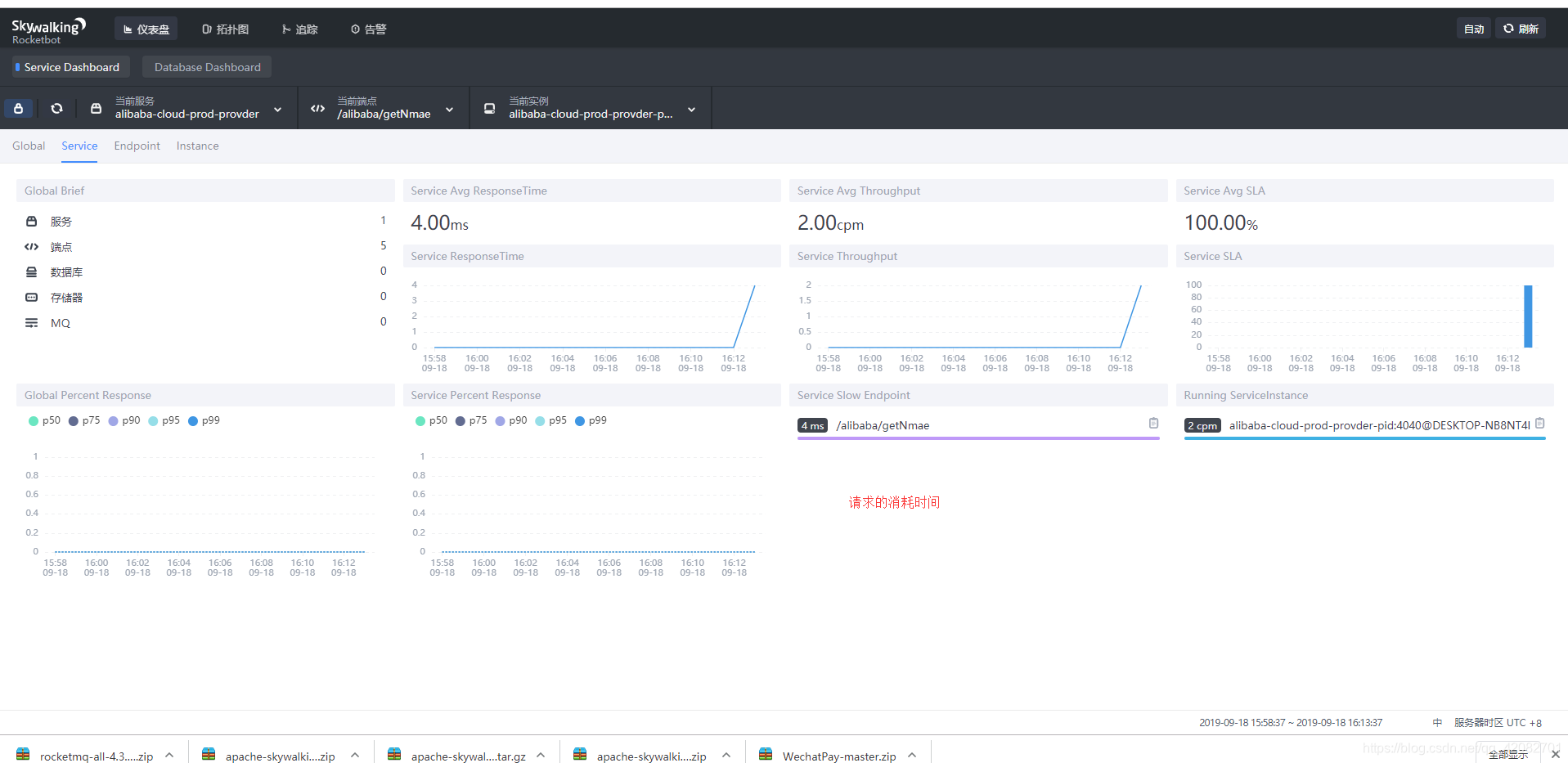Switch to the Instance tab
Screen dimensions: 1568x763
tap(197, 146)
